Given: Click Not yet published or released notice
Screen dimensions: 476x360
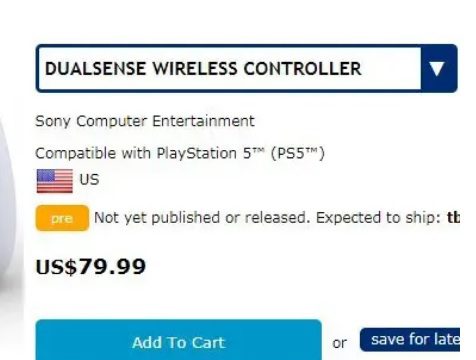Looking at the screenshot, I should click(x=202, y=218).
